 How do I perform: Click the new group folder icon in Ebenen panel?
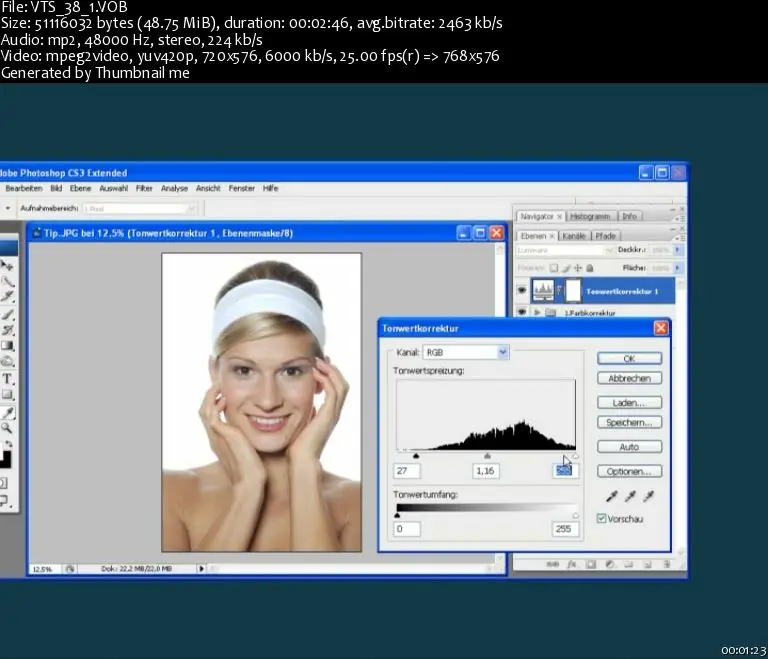628,564
